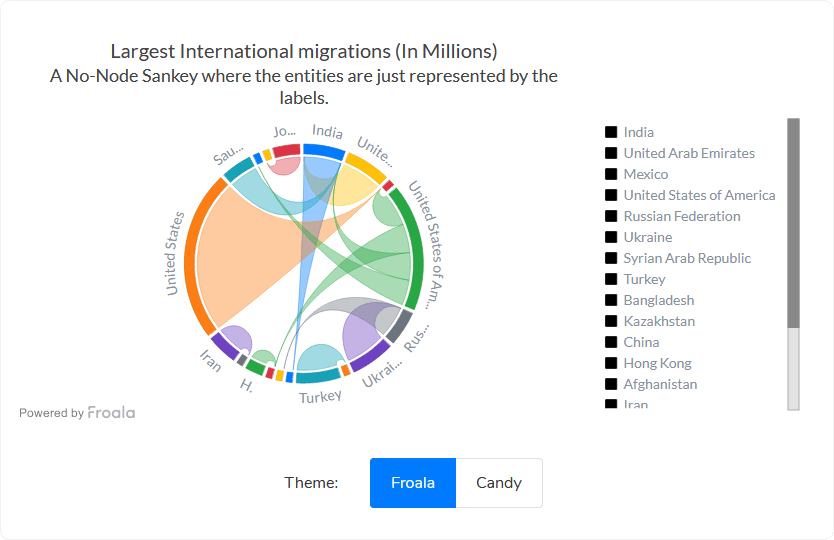Click the legend marker for Ukraine
This screenshot has height=540, width=834.
pos(610,237)
